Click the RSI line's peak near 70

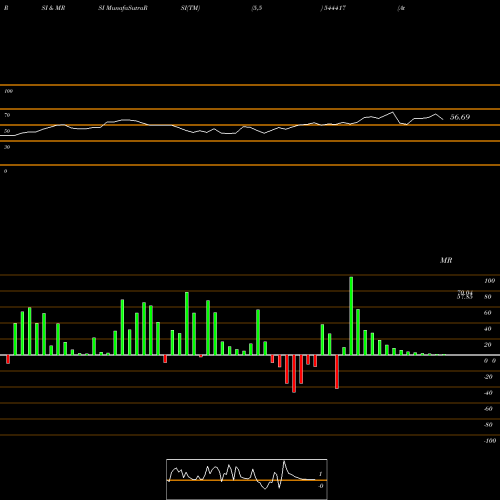(393, 112)
